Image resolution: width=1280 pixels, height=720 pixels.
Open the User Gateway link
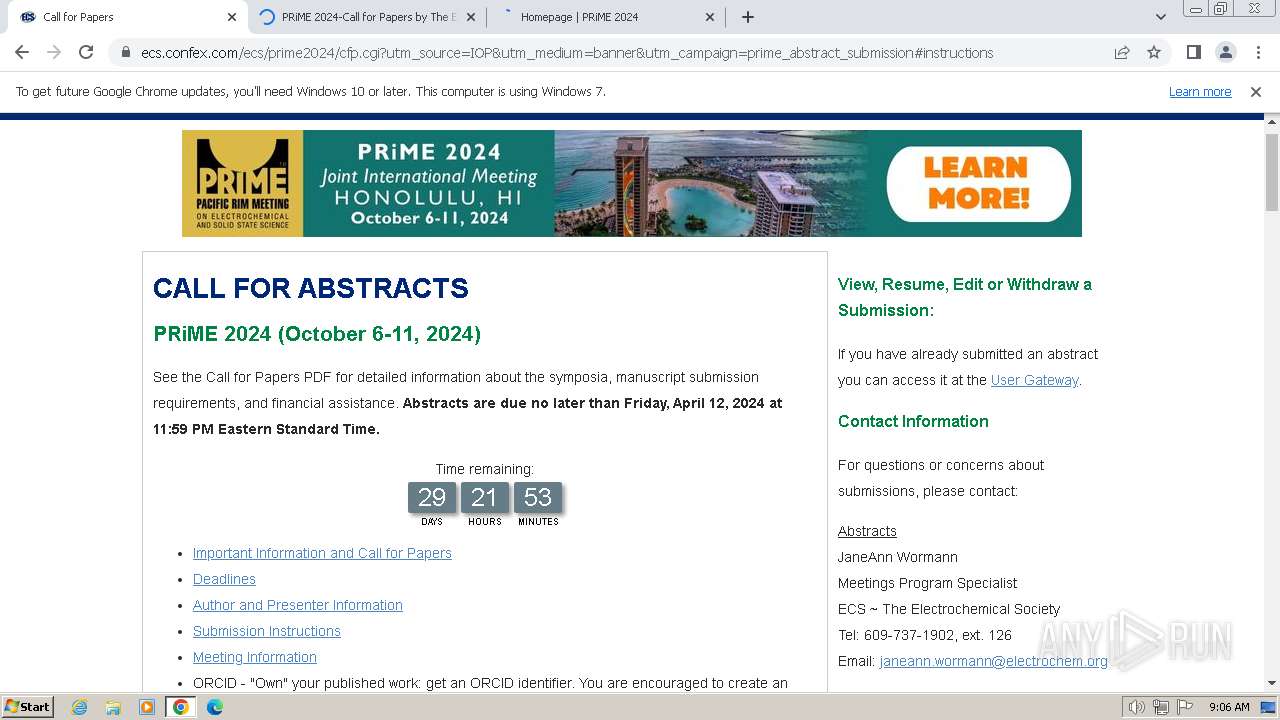click(1034, 380)
